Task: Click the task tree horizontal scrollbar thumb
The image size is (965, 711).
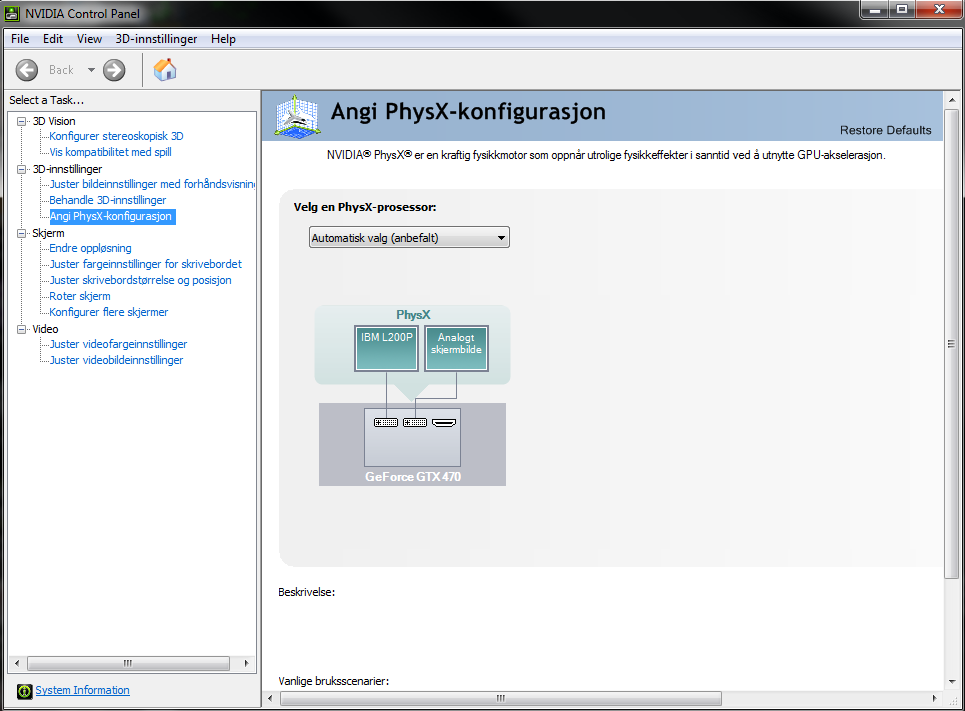Action: 128,663
